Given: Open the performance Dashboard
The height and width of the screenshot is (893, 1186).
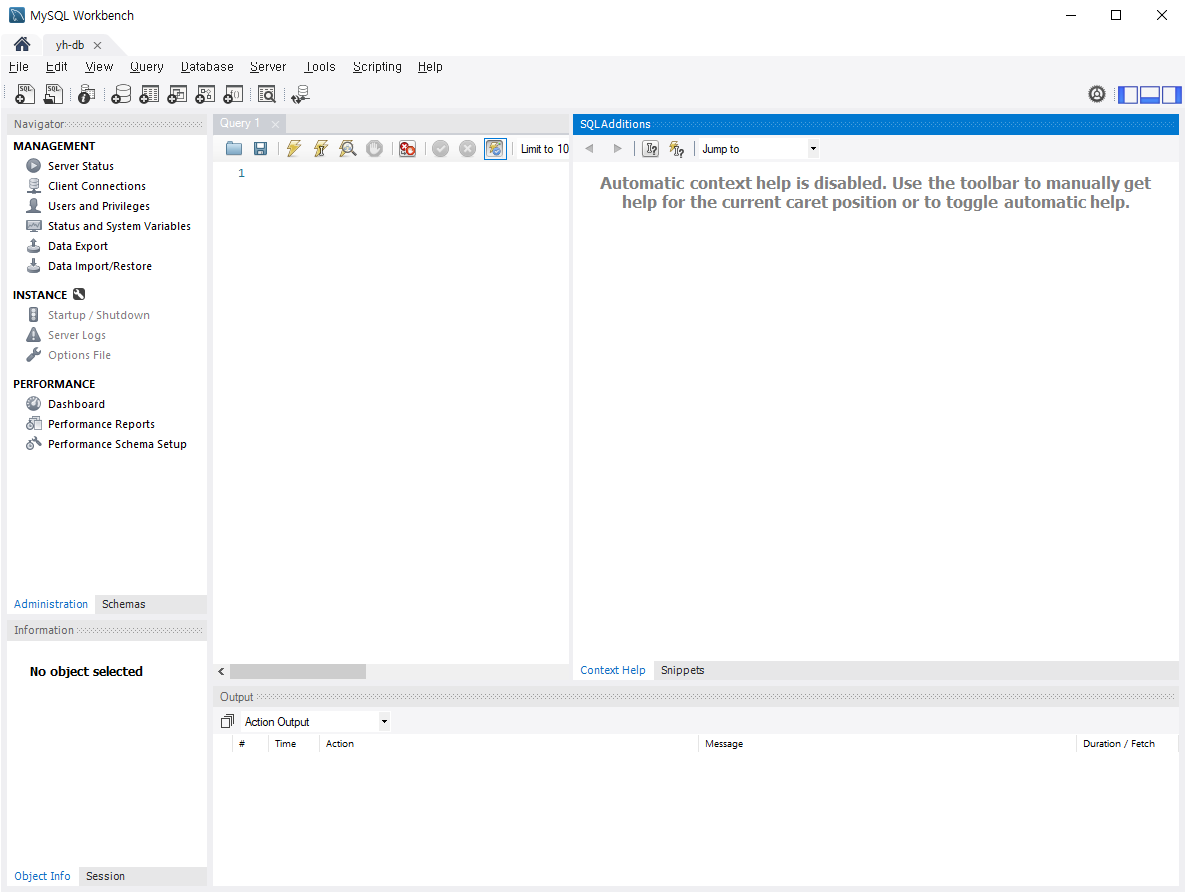Looking at the screenshot, I should [76, 404].
